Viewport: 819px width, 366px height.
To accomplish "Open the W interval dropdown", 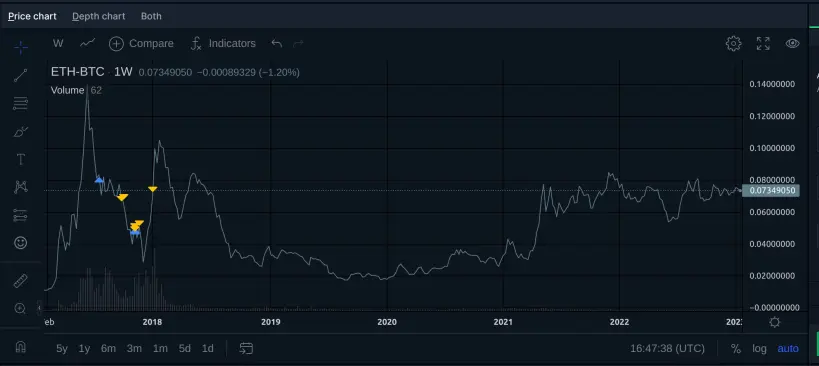I will click(x=58, y=44).
